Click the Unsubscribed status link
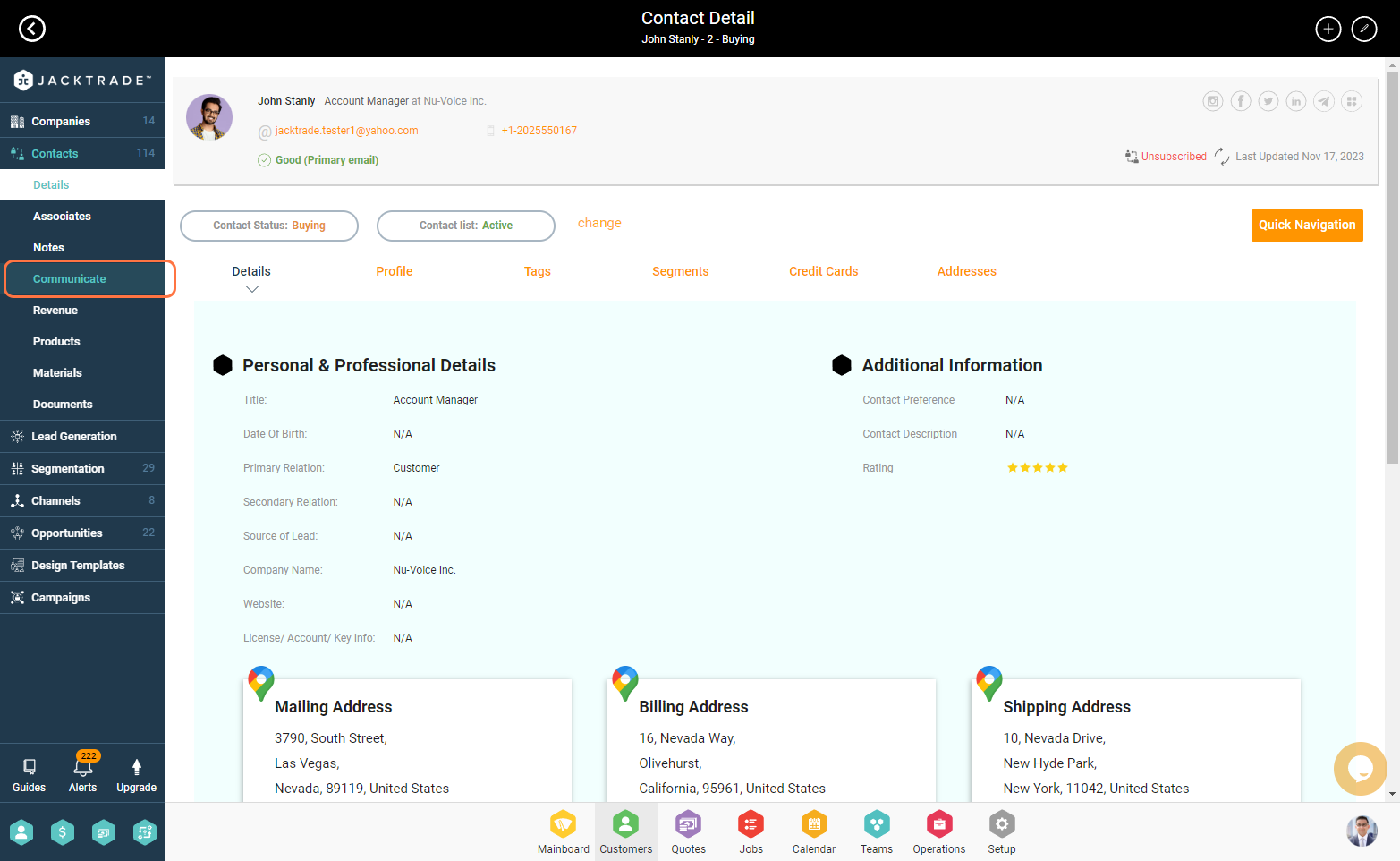Screen dimensions: 1400x861 [x=1174, y=157]
